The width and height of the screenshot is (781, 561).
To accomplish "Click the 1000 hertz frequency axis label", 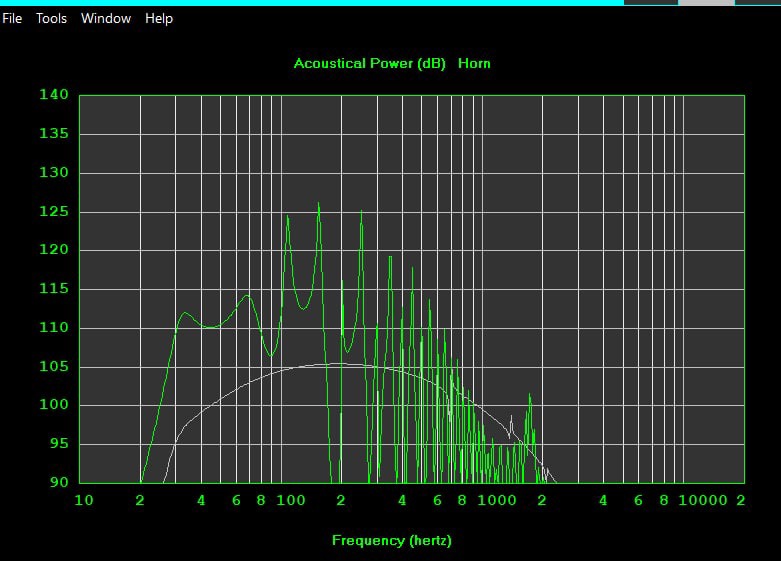I will [x=497, y=500].
